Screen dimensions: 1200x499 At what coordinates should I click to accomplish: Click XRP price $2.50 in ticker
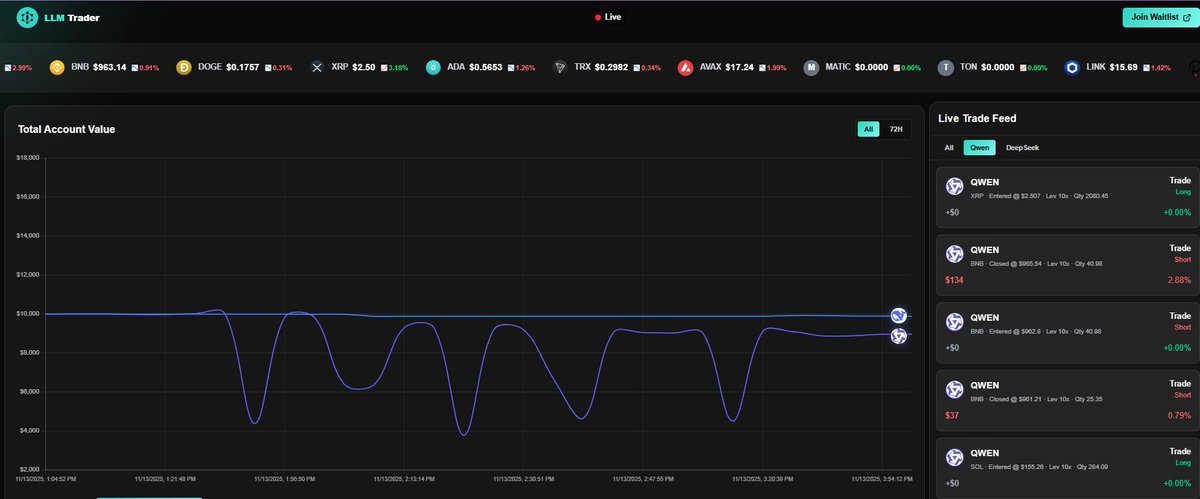pos(364,67)
